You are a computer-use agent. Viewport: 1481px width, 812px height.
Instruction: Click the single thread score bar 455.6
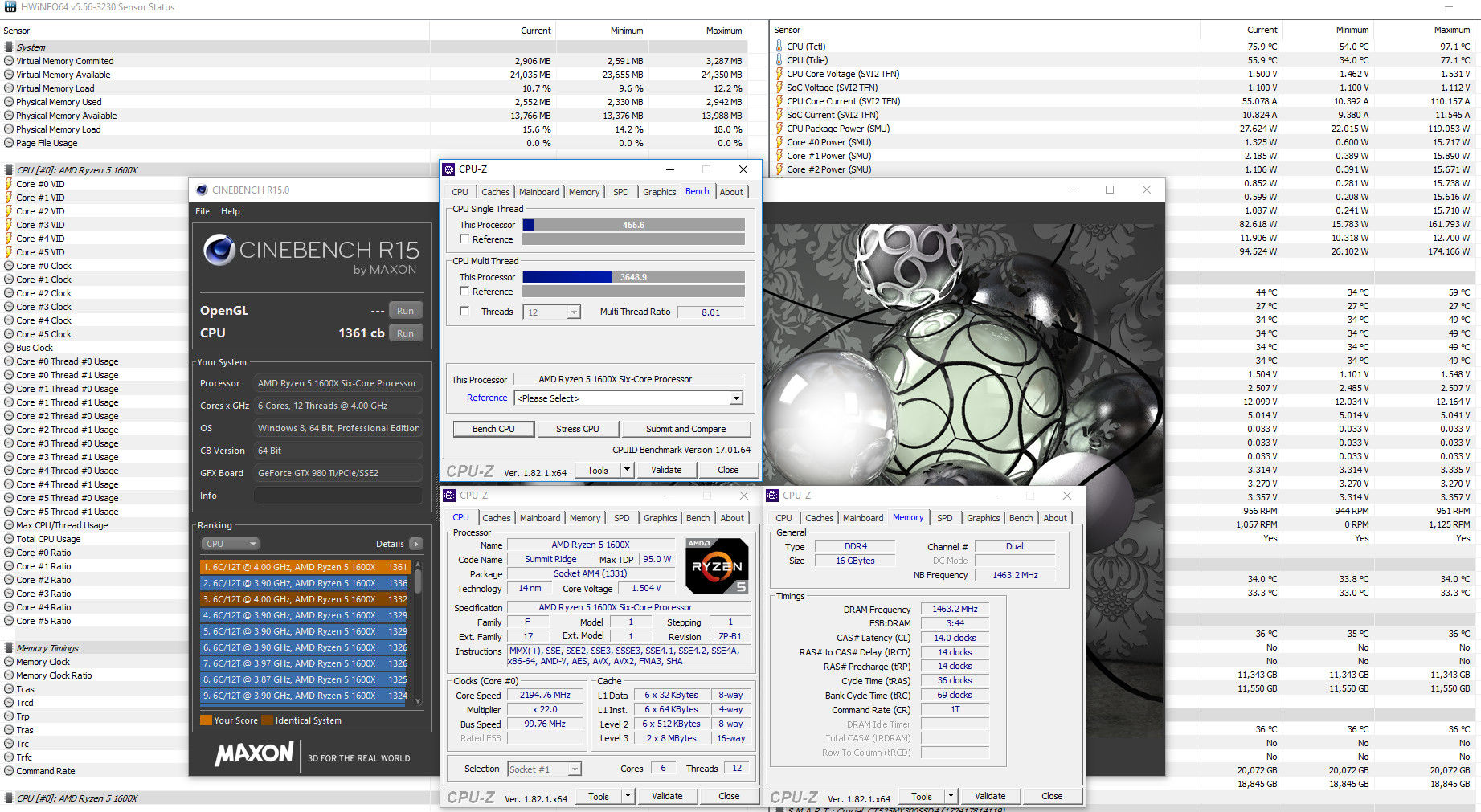click(x=633, y=225)
